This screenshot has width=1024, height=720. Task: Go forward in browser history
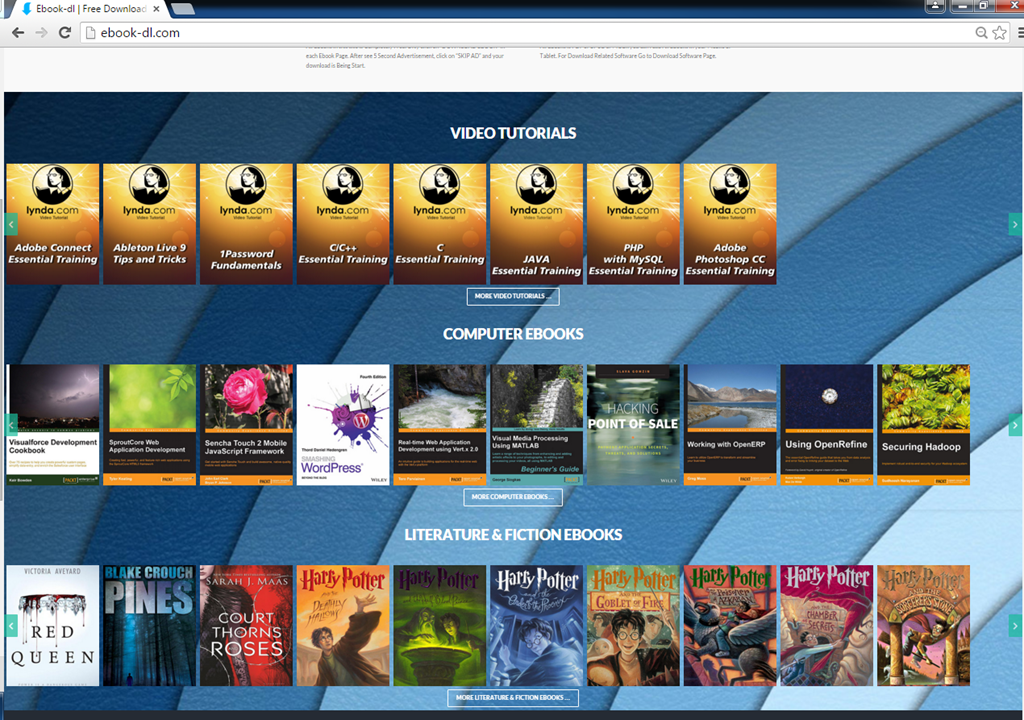(x=41, y=33)
